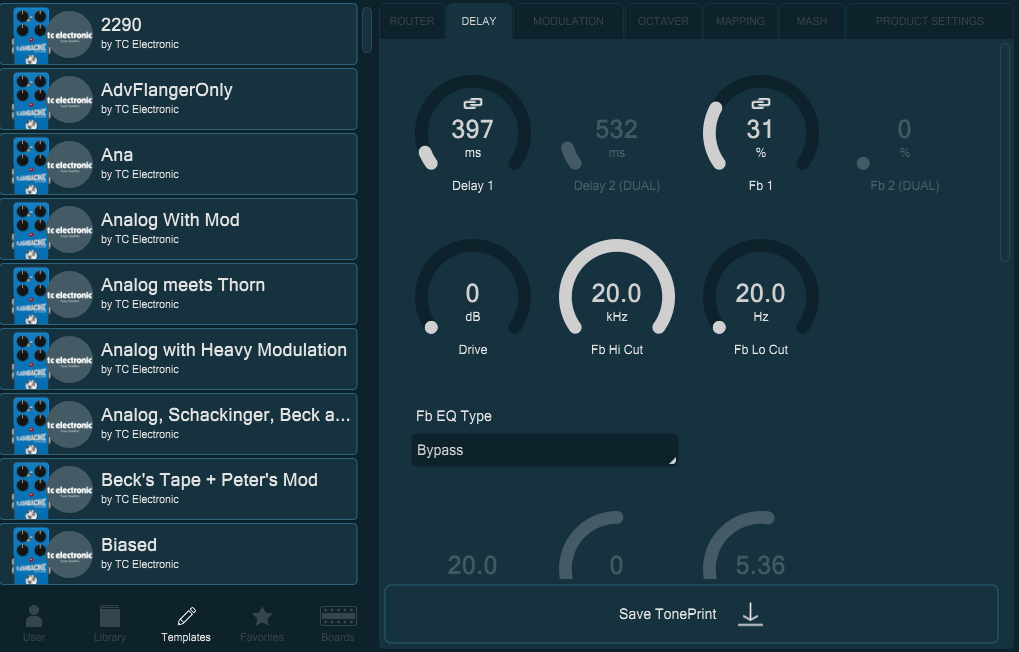1019x652 pixels.
Task: Click the template list scrollbar
Action: 367,30
